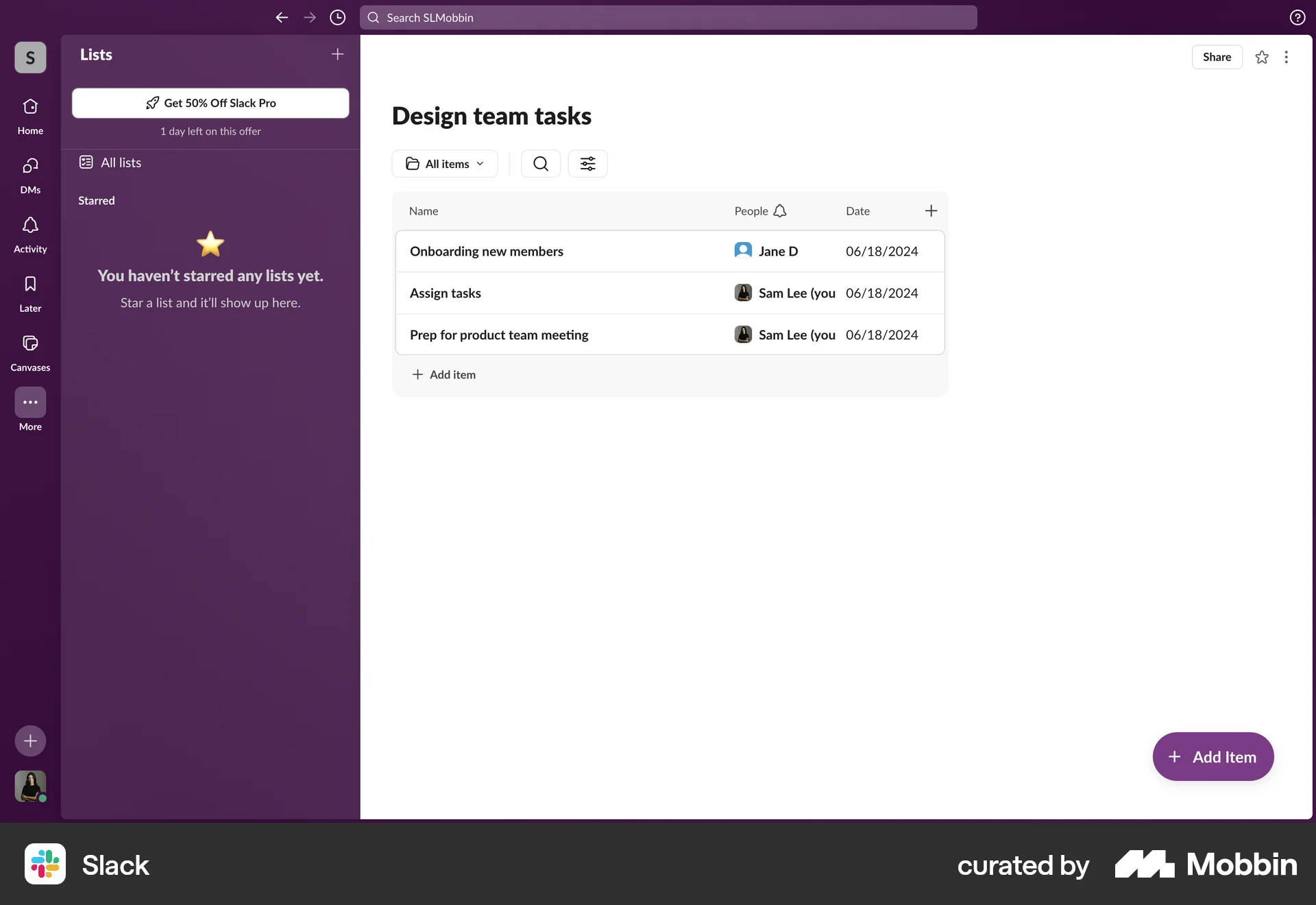Screen dimensions: 1316x905
Task: Open DMs from the sidebar
Action: pyautogui.click(x=29, y=175)
